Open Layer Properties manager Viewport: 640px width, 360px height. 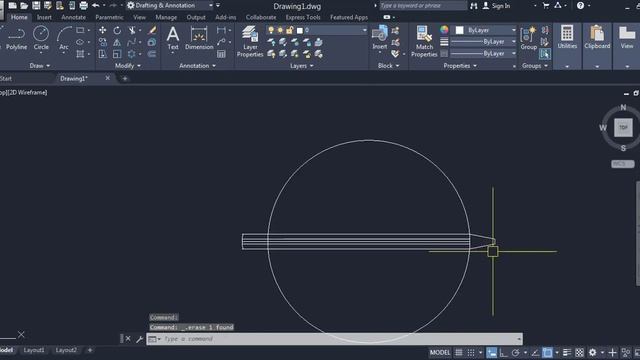click(x=250, y=41)
